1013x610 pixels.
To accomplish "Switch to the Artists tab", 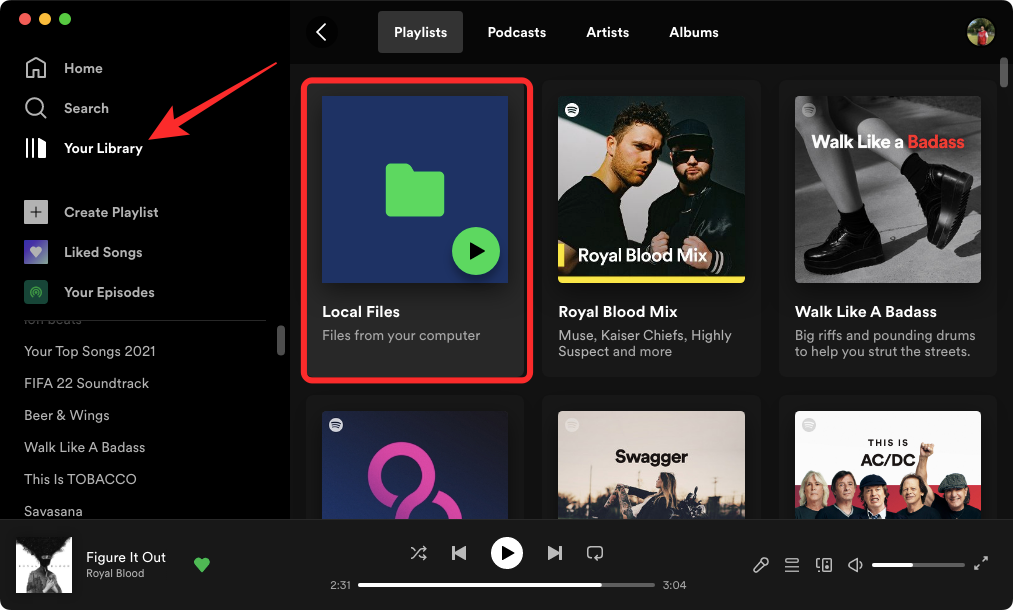I will 607,32.
